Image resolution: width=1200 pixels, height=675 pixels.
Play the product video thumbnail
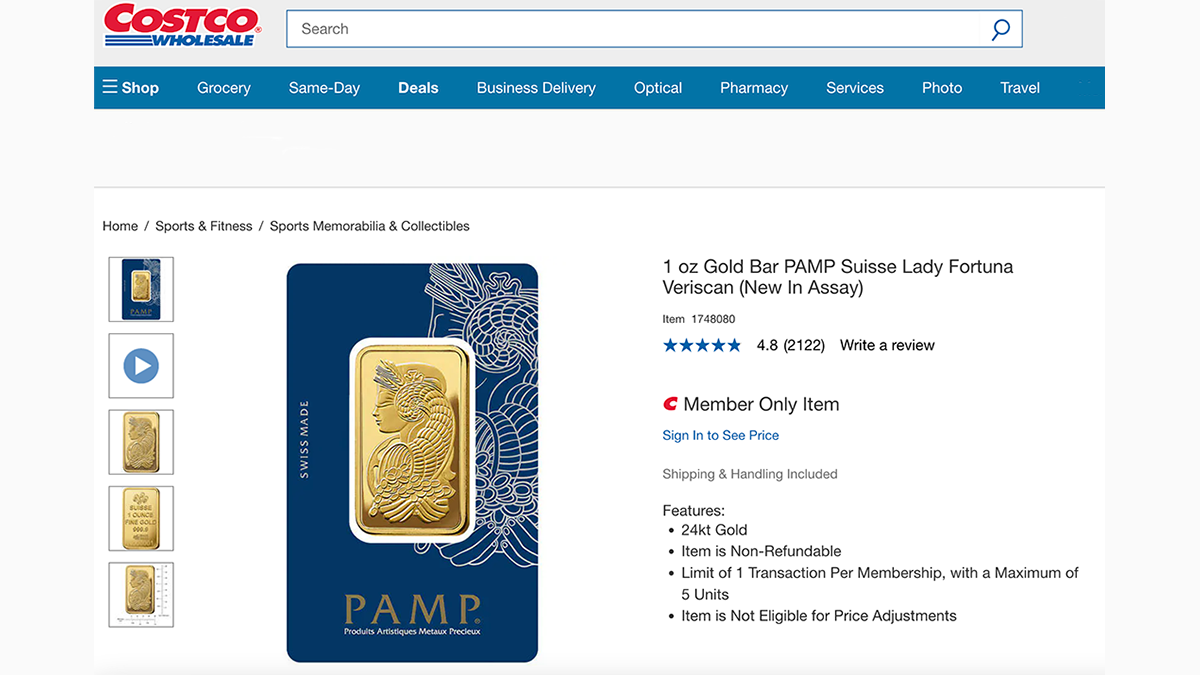(x=141, y=366)
